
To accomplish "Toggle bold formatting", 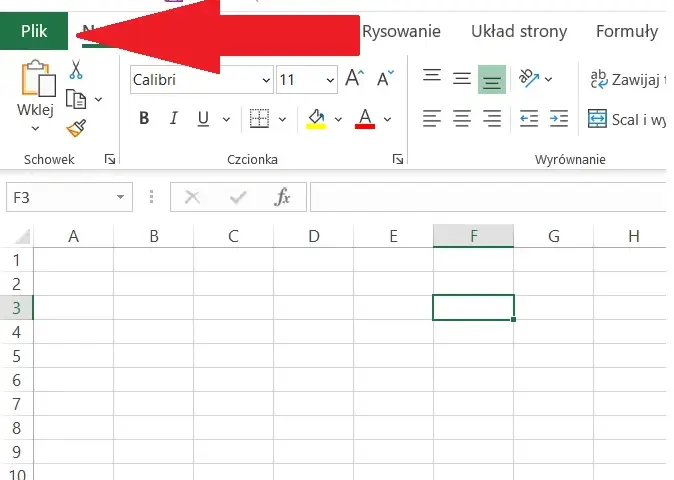I will (144, 118).
